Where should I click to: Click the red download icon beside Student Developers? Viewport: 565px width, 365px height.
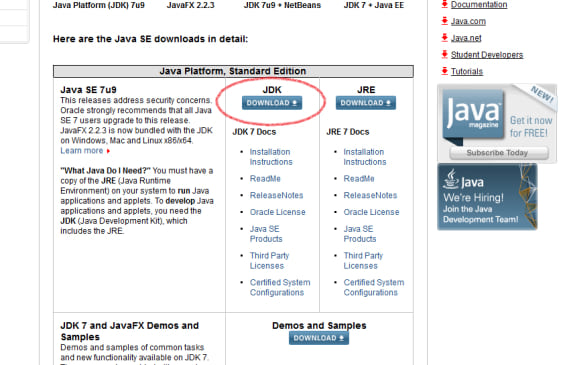click(445, 54)
